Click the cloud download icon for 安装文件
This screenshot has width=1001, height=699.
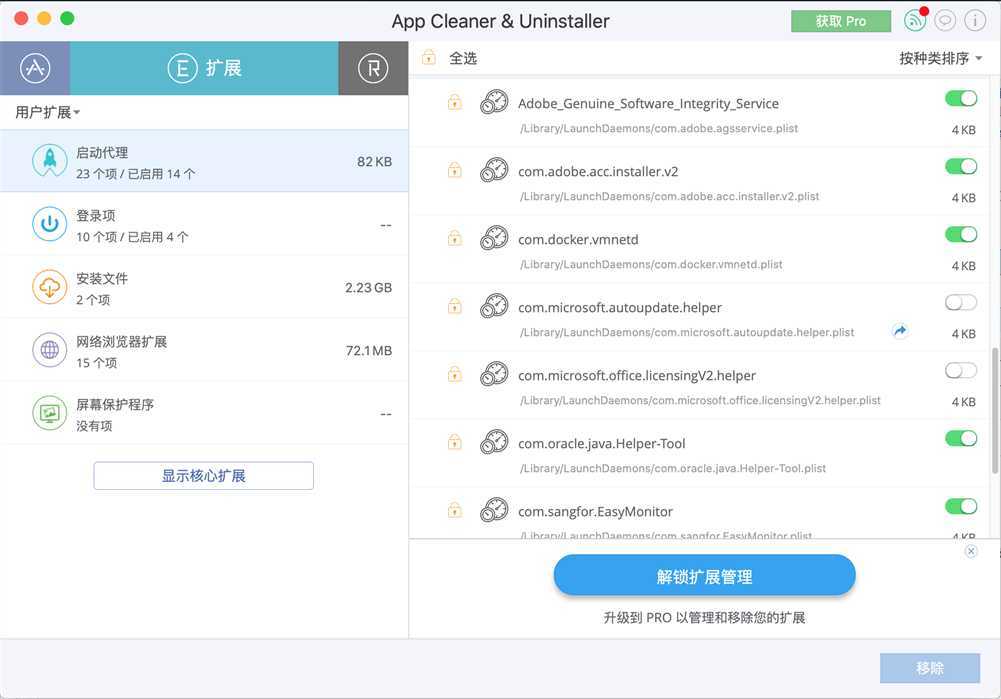(50, 287)
